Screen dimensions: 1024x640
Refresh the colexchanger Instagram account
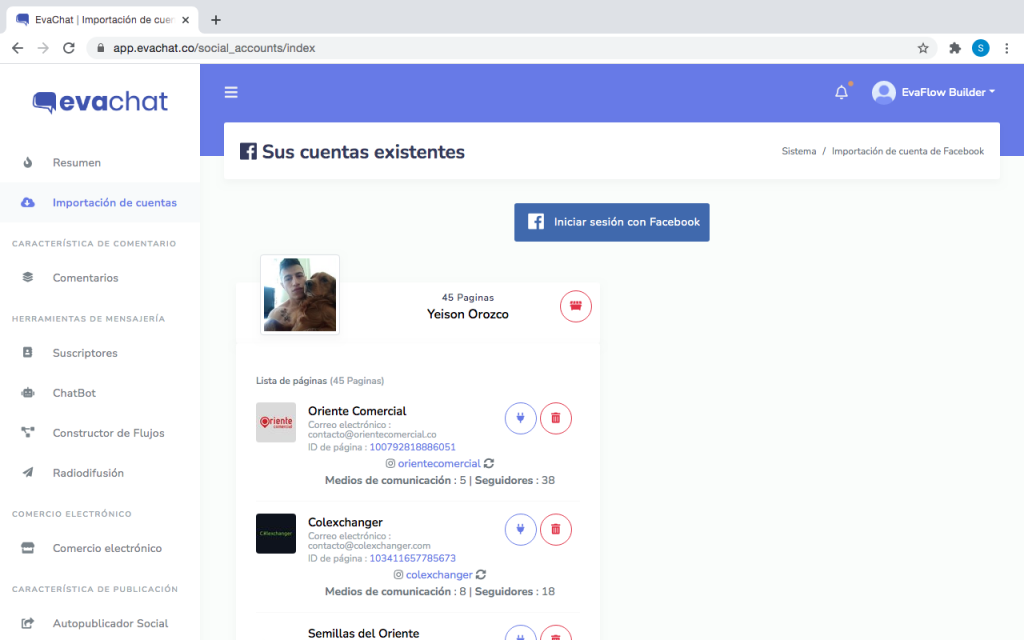[481, 575]
